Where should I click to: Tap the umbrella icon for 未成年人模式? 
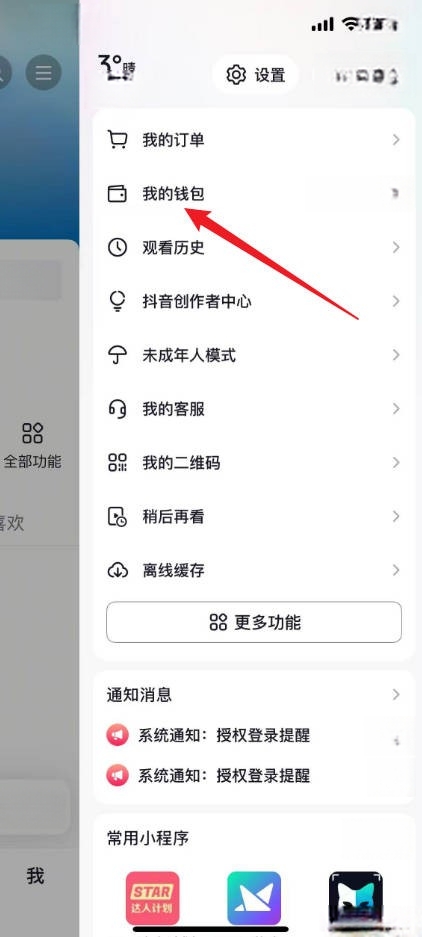[x=117, y=355]
